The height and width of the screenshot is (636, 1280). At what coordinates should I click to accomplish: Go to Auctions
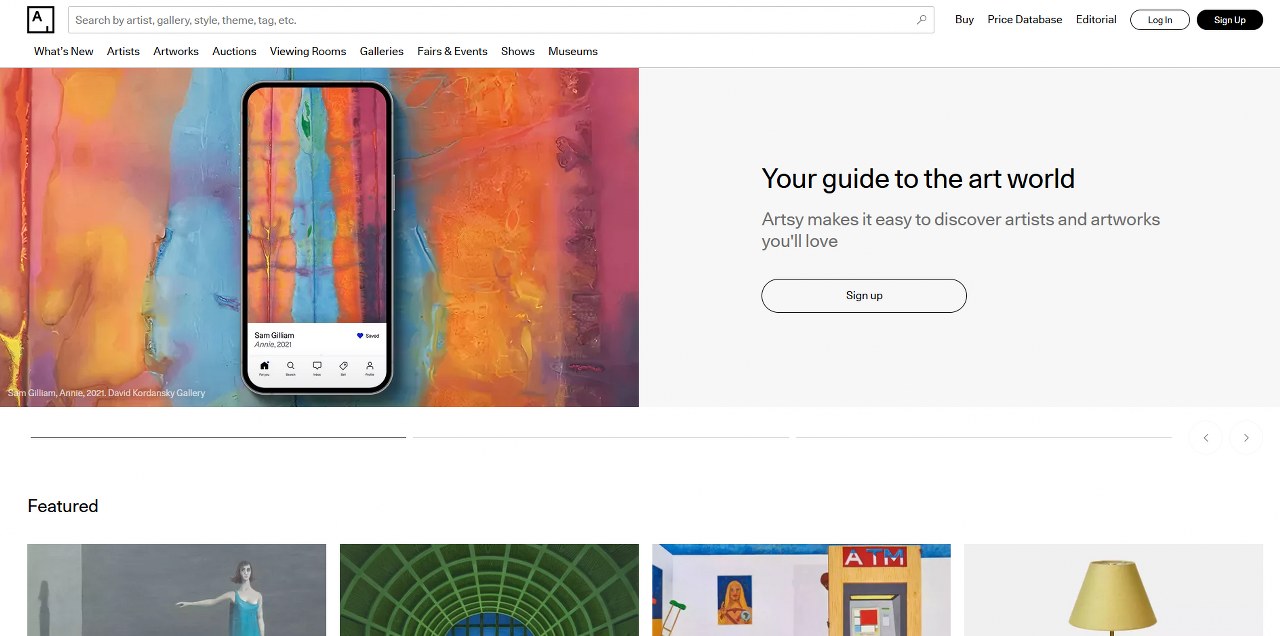[234, 51]
